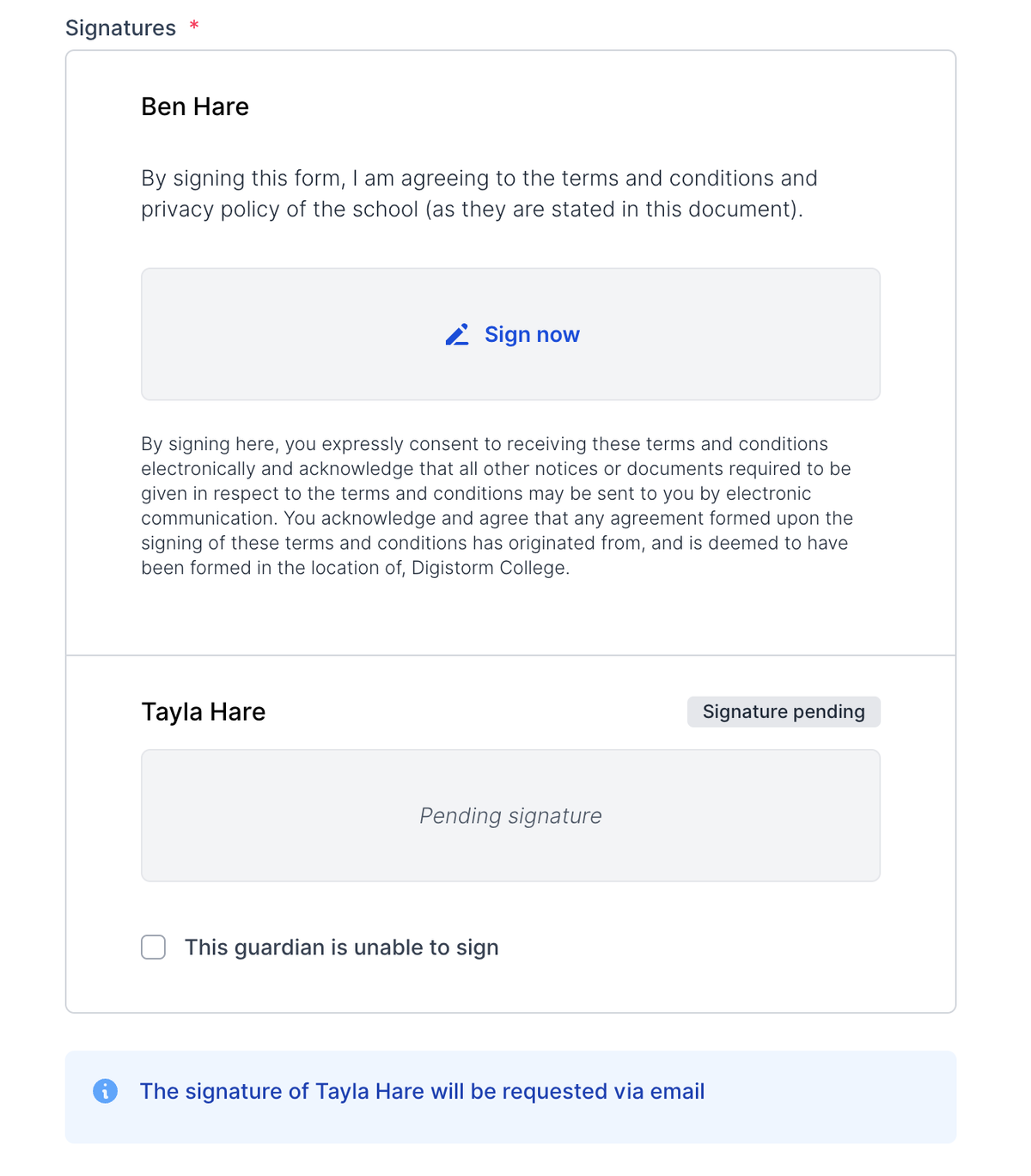Click the This guardian is unable to sign label
Screen dimensions: 1031x1176
(x=342, y=947)
